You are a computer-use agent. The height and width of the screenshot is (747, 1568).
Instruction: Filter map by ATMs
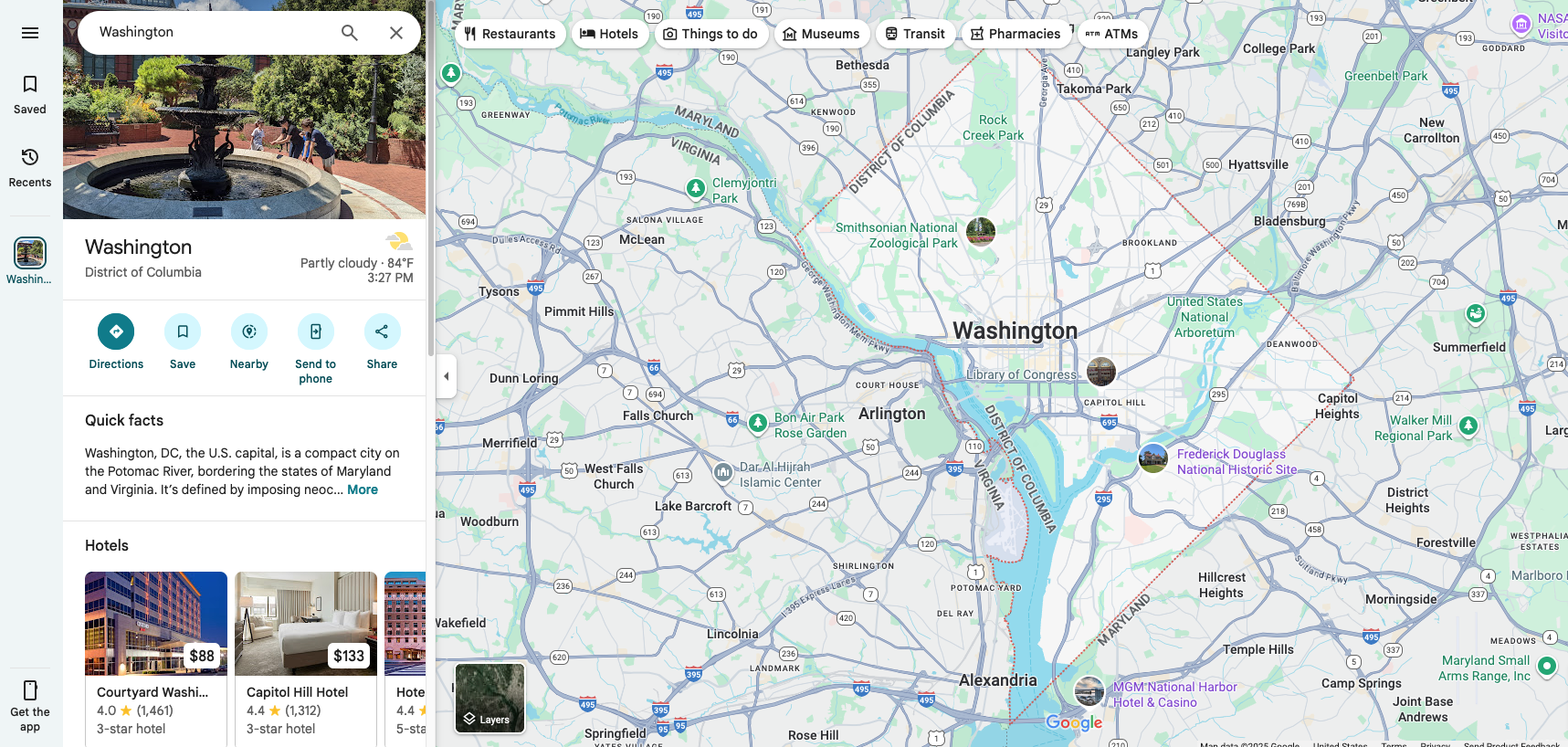coord(1111,34)
